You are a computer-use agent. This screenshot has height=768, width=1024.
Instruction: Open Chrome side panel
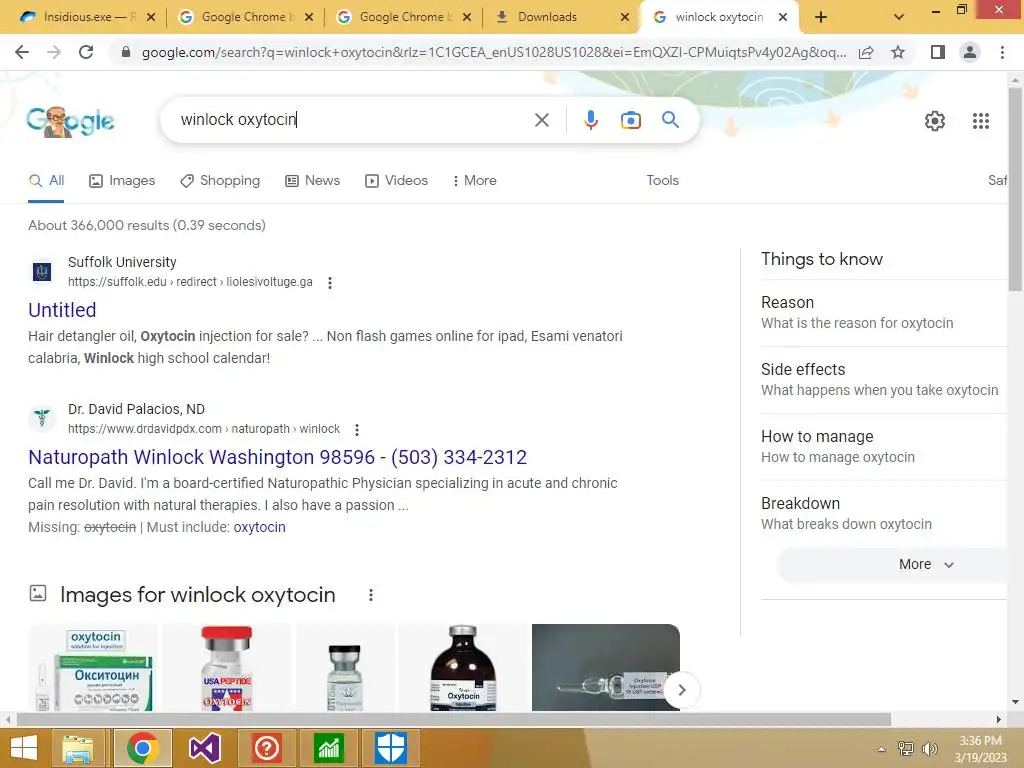click(938, 52)
